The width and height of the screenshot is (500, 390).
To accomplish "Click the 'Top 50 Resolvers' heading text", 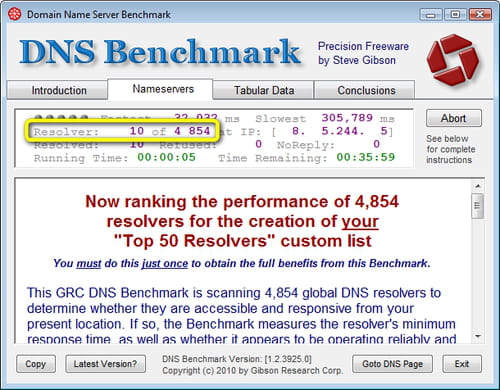I will tap(242, 241).
